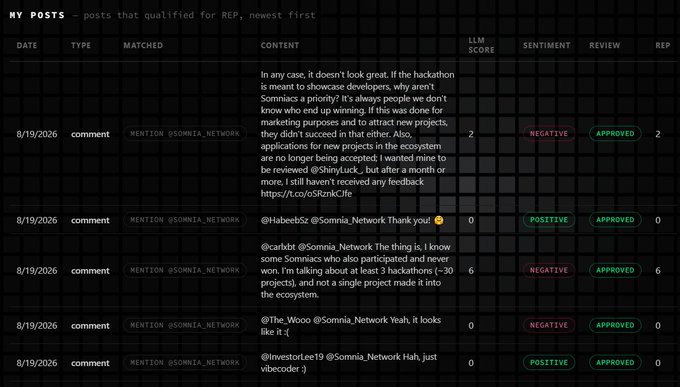Click 'comment' type in the @HabeebSz row

click(90, 220)
